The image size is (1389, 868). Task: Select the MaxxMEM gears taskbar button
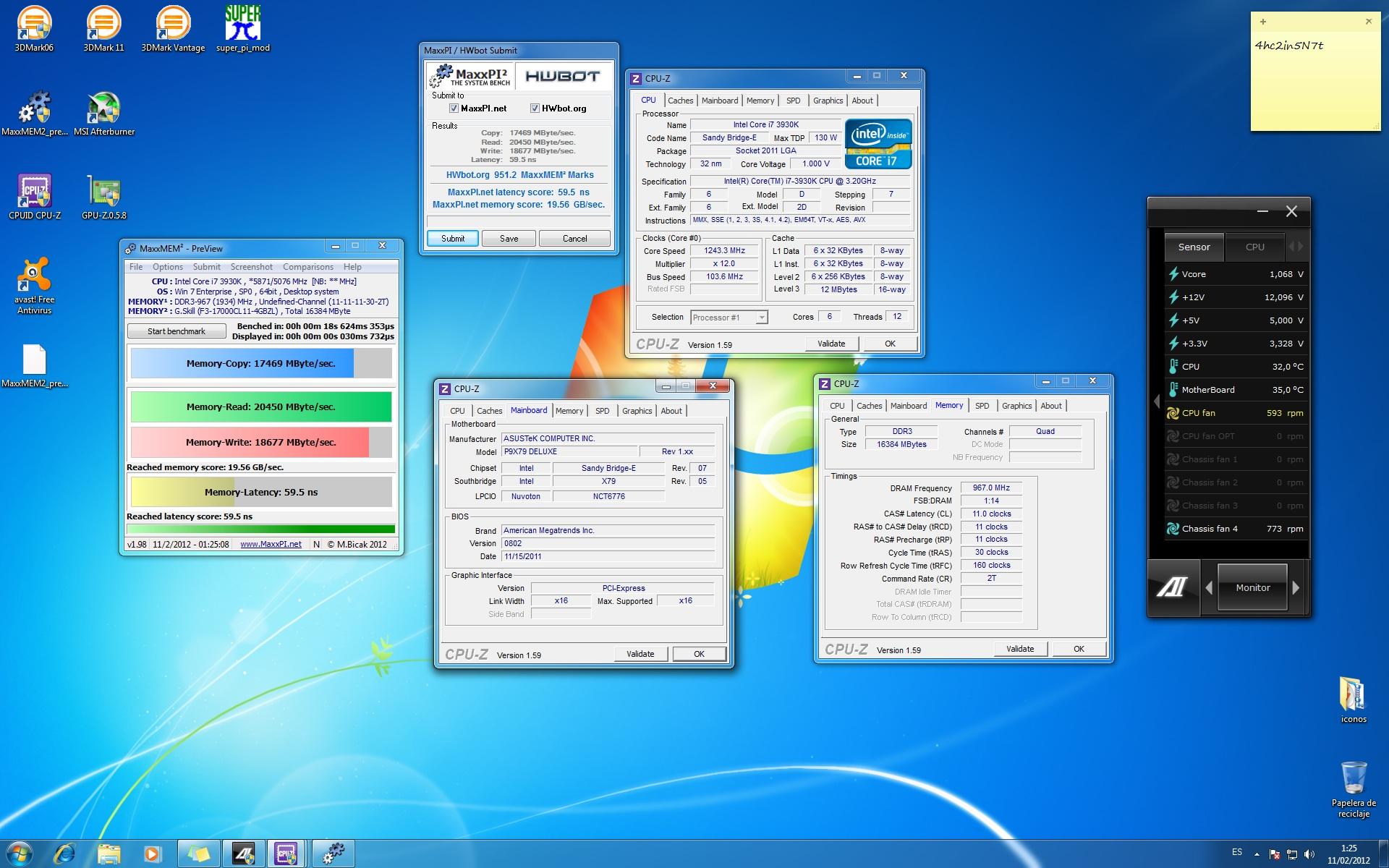pyautogui.click(x=334, y=854)
